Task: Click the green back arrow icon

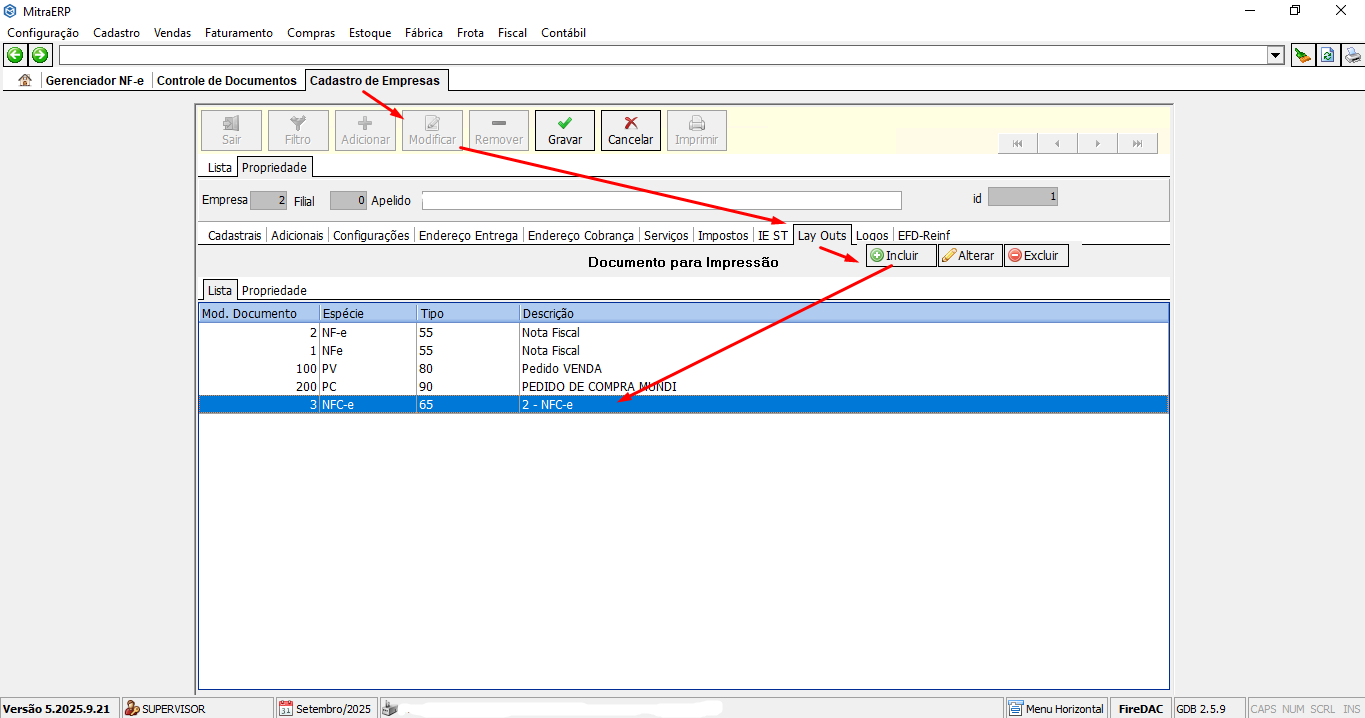Action: tap(16, 55)
